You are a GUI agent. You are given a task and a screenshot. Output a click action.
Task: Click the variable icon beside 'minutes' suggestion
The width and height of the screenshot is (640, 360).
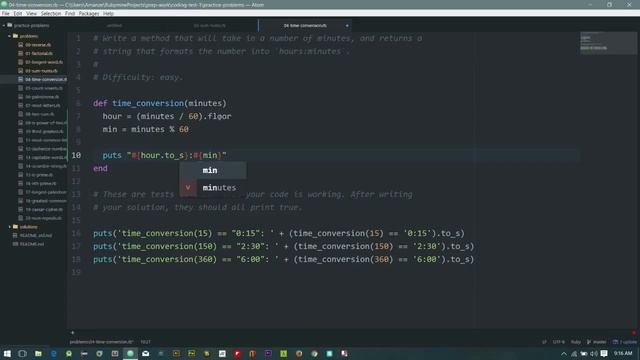click(188, 188)
